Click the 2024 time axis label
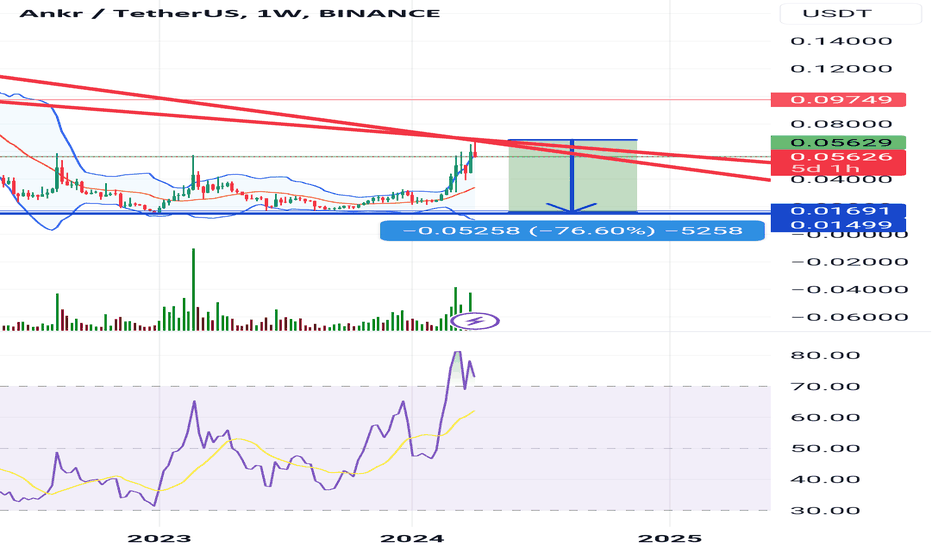Screen dimensions: 932x550 412,538
